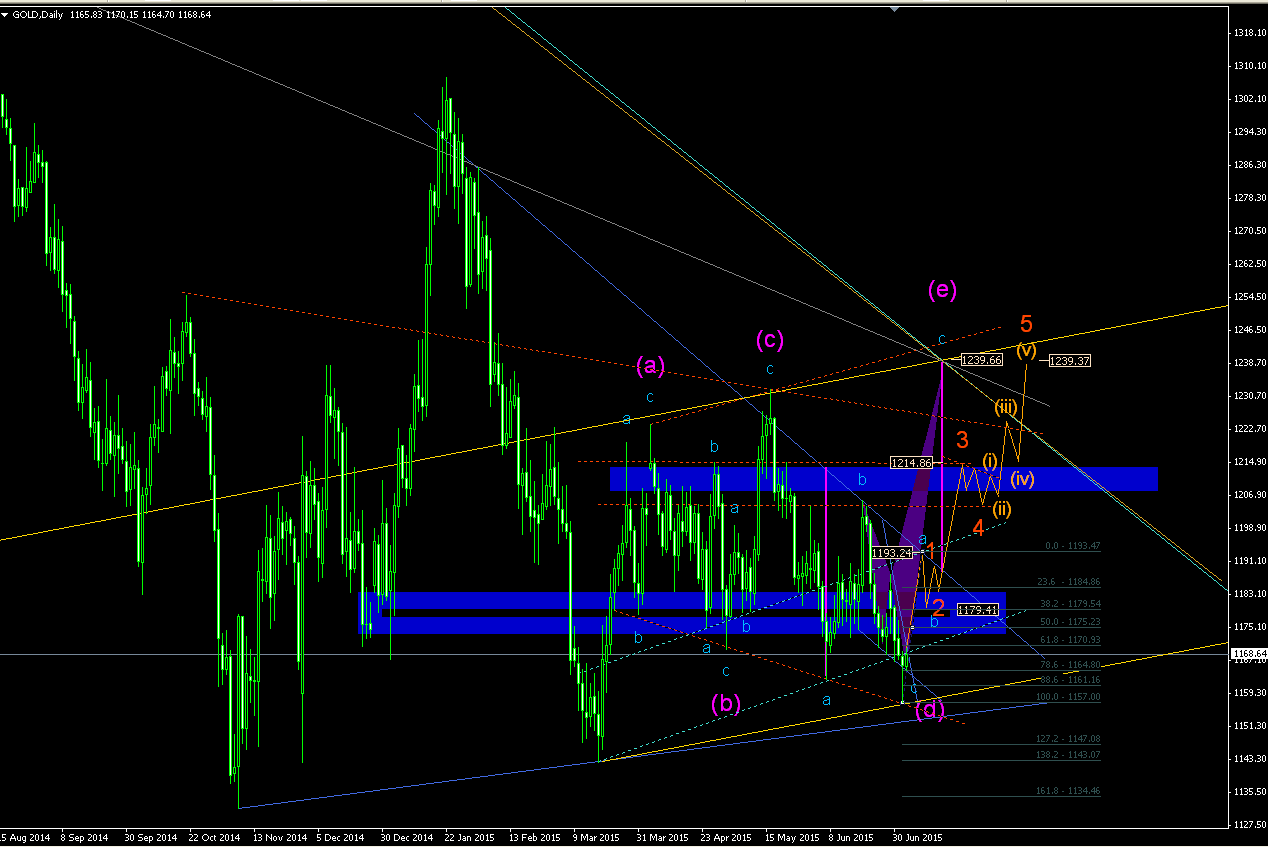Click the 23 Apr 2015 date label
Viewport: 1268px width, 848px height.
click(x=725, y=836)
